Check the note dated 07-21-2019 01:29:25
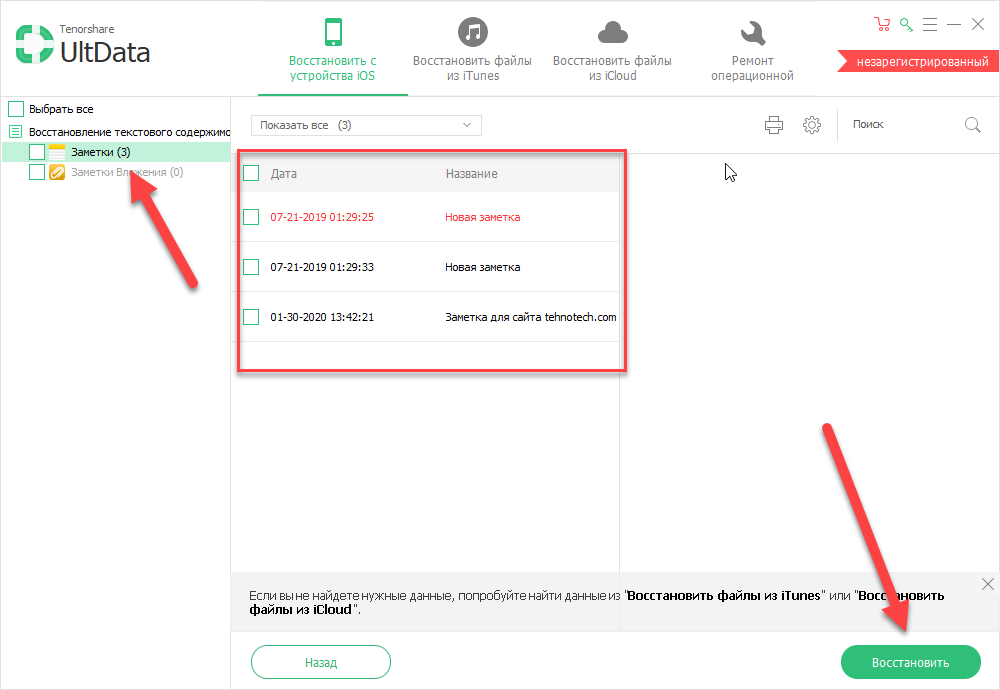1000x690 pixels. point(251,217)
